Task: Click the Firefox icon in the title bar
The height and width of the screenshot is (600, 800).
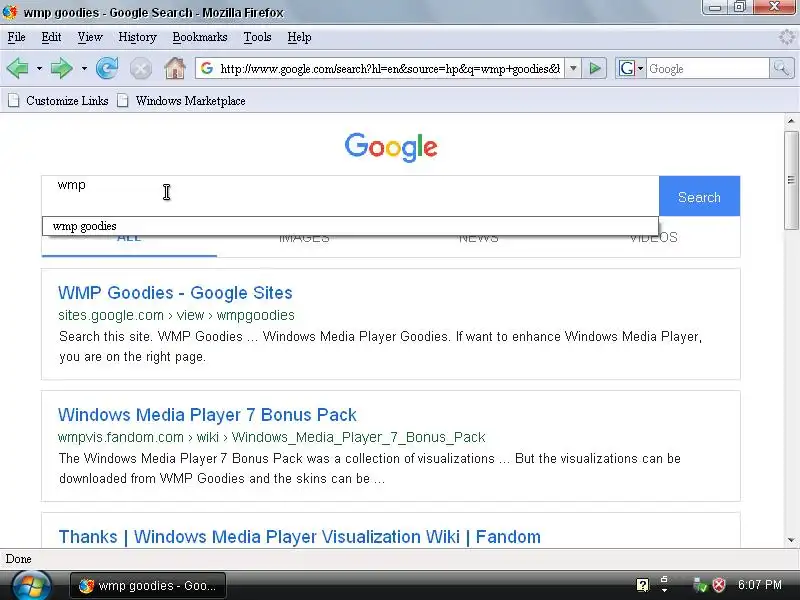Action: pyautogui.click(x=10, y=12)
